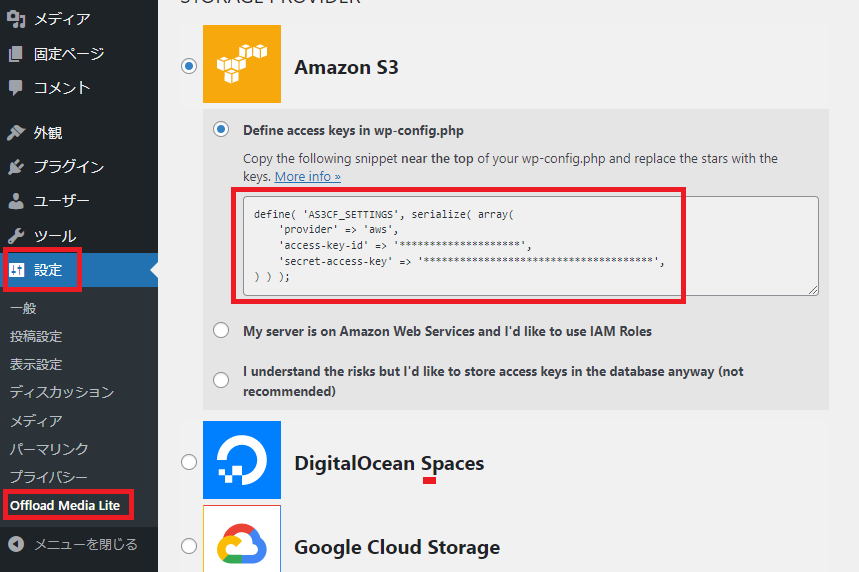Viewport: 859px width, 572px height.
Task: Choose the IAM Roles radio option
Action: 221,331
